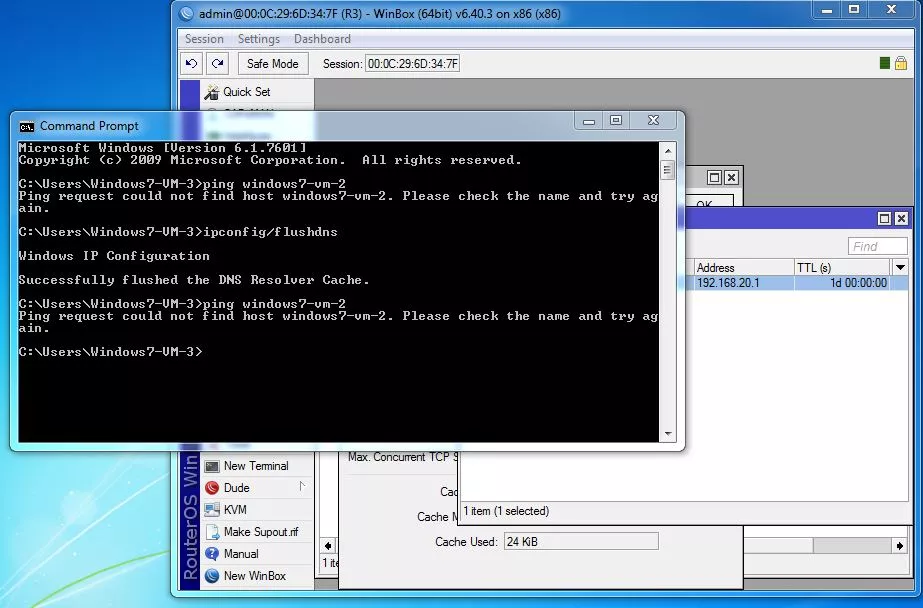Maximize the DNS cache sub-window
Screen dimensions: 923x608
coord(884,219)
